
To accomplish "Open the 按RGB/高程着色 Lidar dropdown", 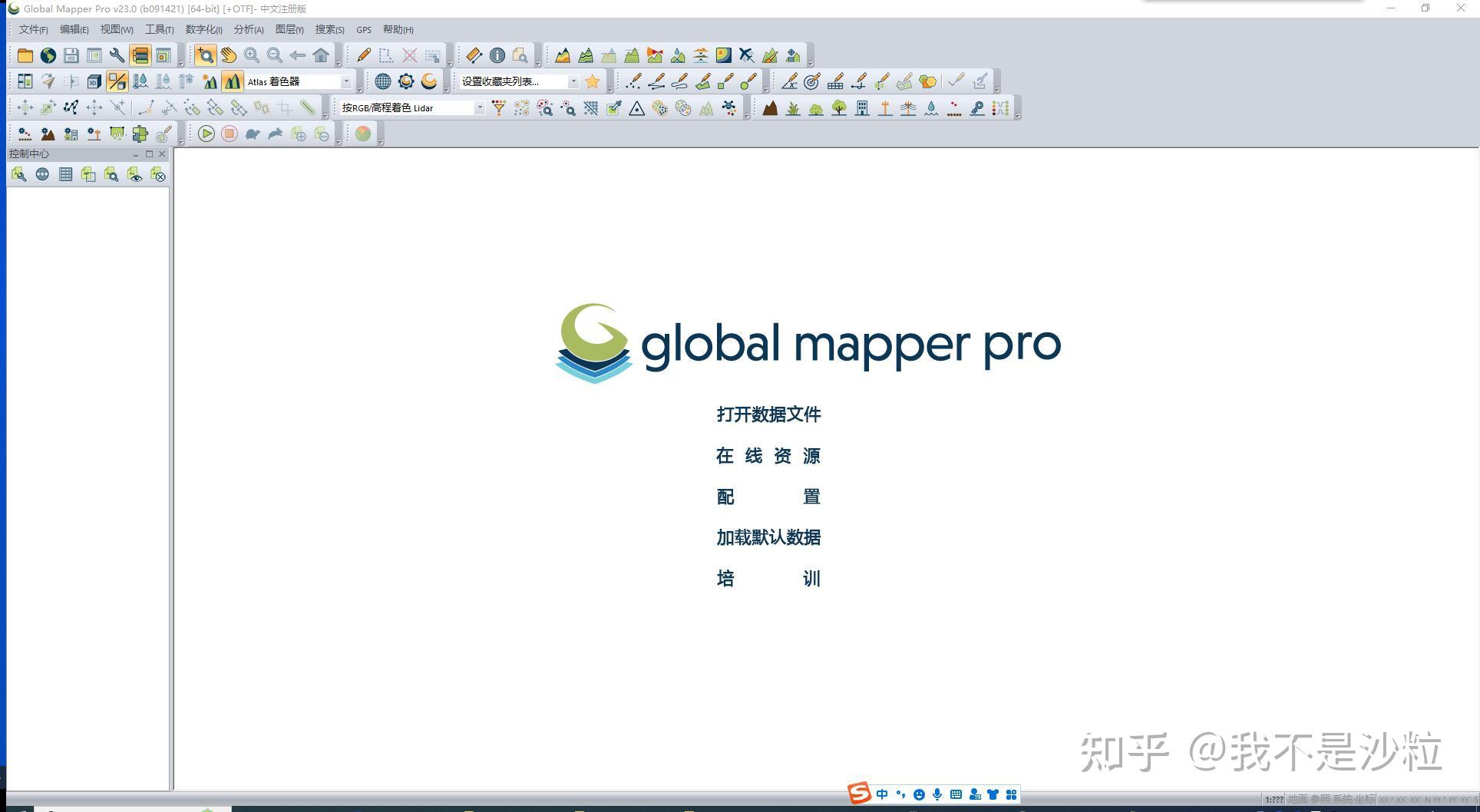I will tap(480, 107).
